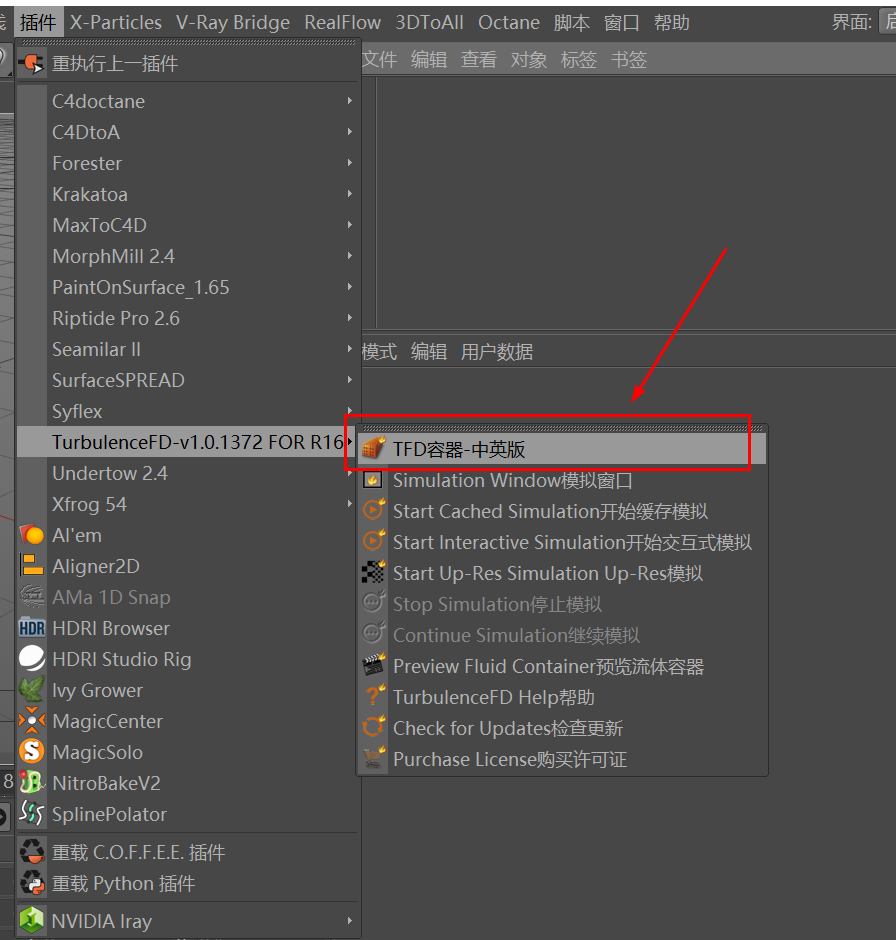Click the MagicSolo S icon

[x=32, y=752]
